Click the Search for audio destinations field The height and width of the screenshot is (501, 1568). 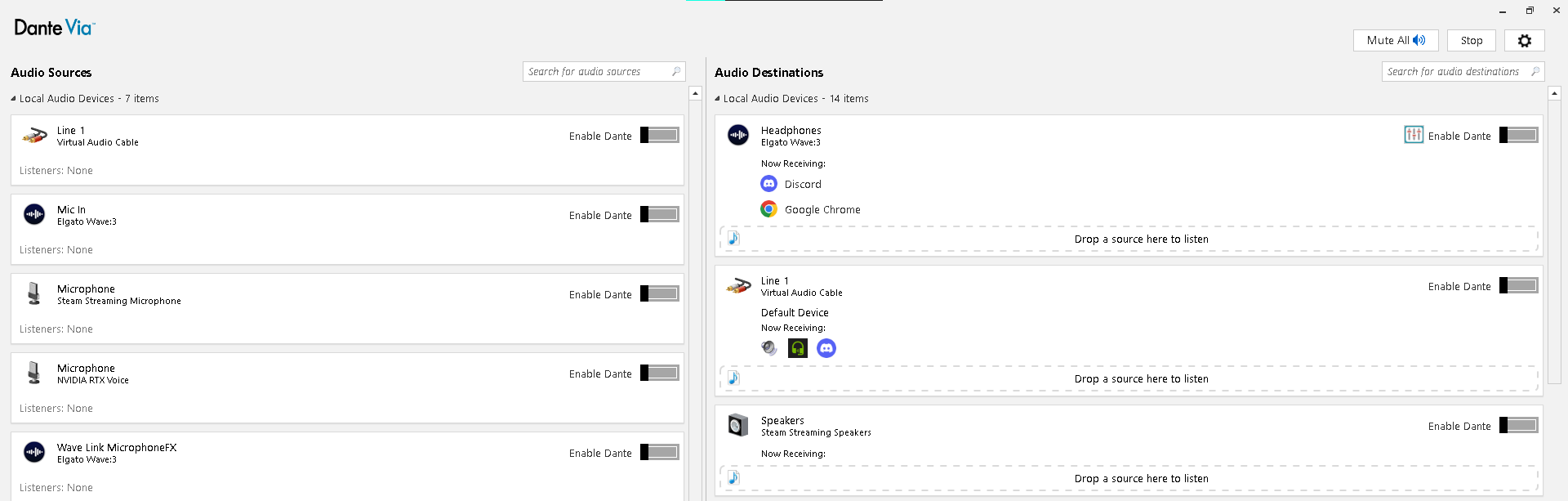pos(1463,72)
